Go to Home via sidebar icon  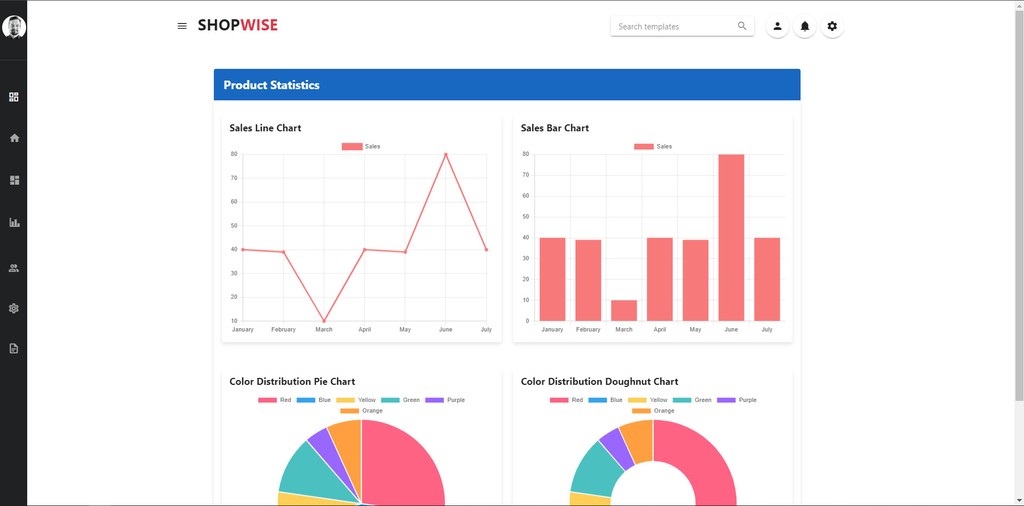pyautogui.click(x=14, y=138)
